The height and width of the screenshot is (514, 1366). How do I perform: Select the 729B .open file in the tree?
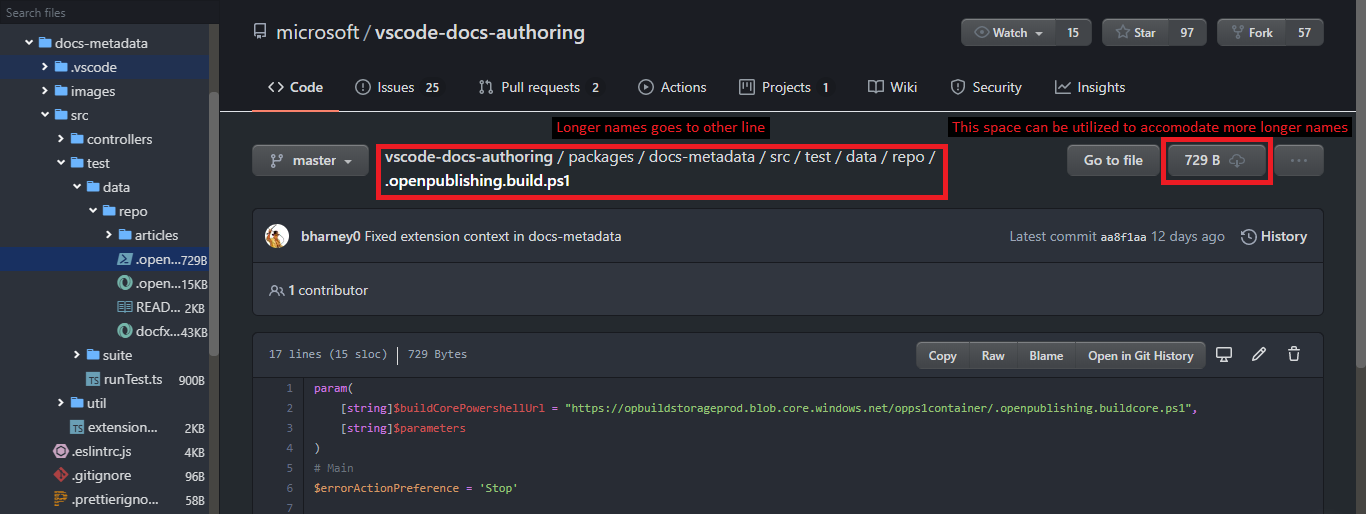pyautogui.click(x=104, y=259)
